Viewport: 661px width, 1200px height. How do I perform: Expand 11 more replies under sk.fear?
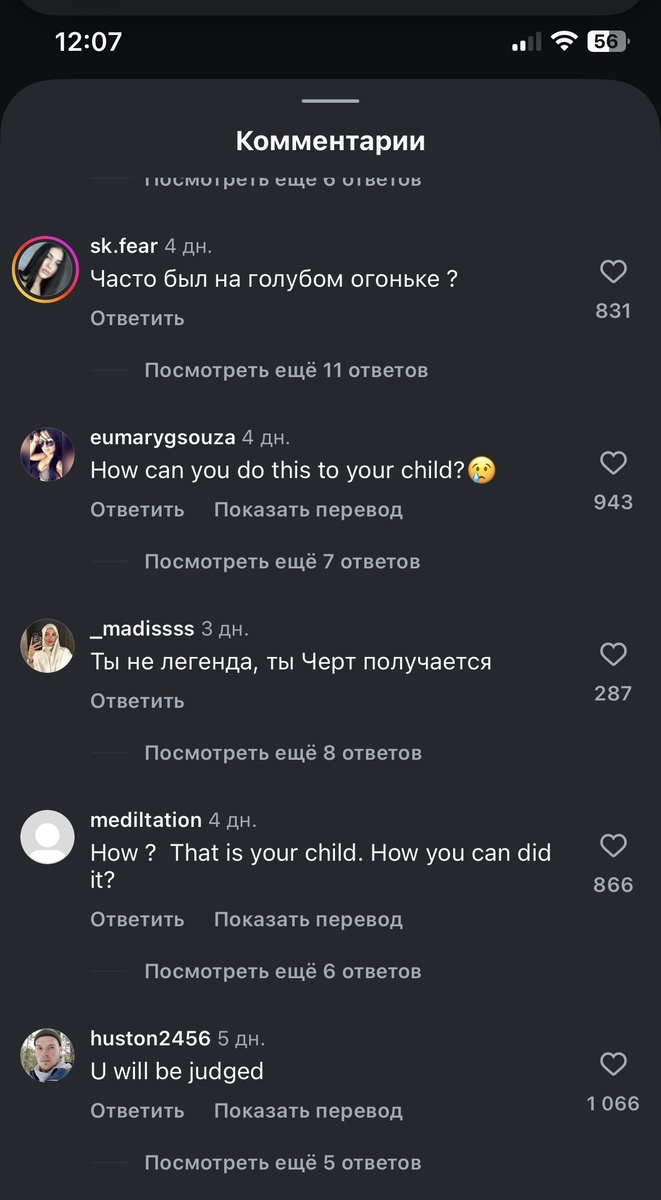pos(286,370)
